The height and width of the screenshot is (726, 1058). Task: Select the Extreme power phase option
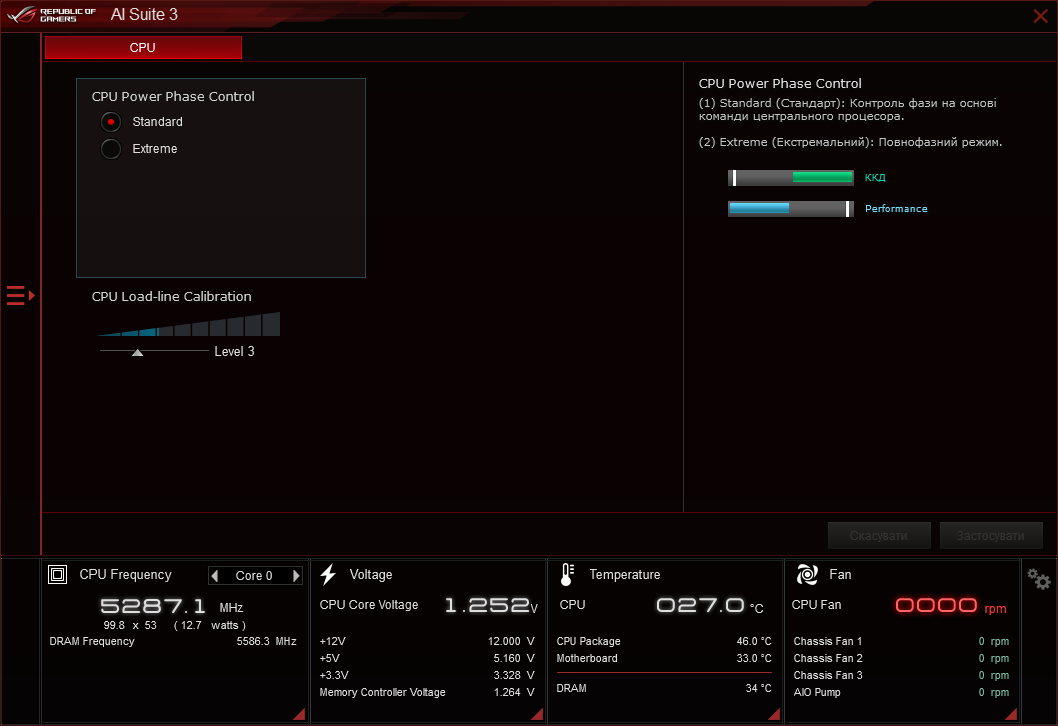[110, 148]
